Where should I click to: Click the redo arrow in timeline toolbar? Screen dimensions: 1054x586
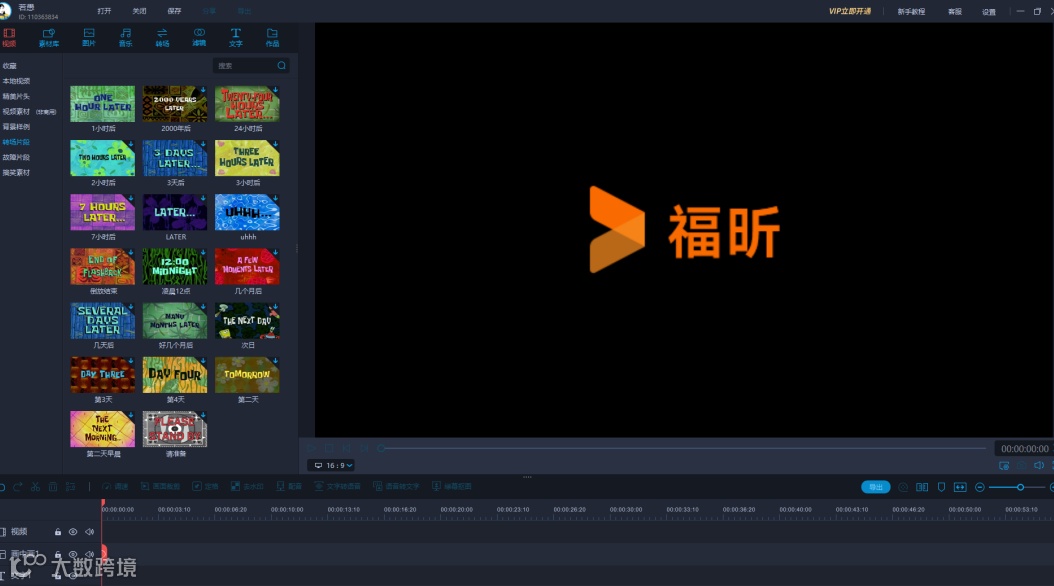[x=18, y=487]
